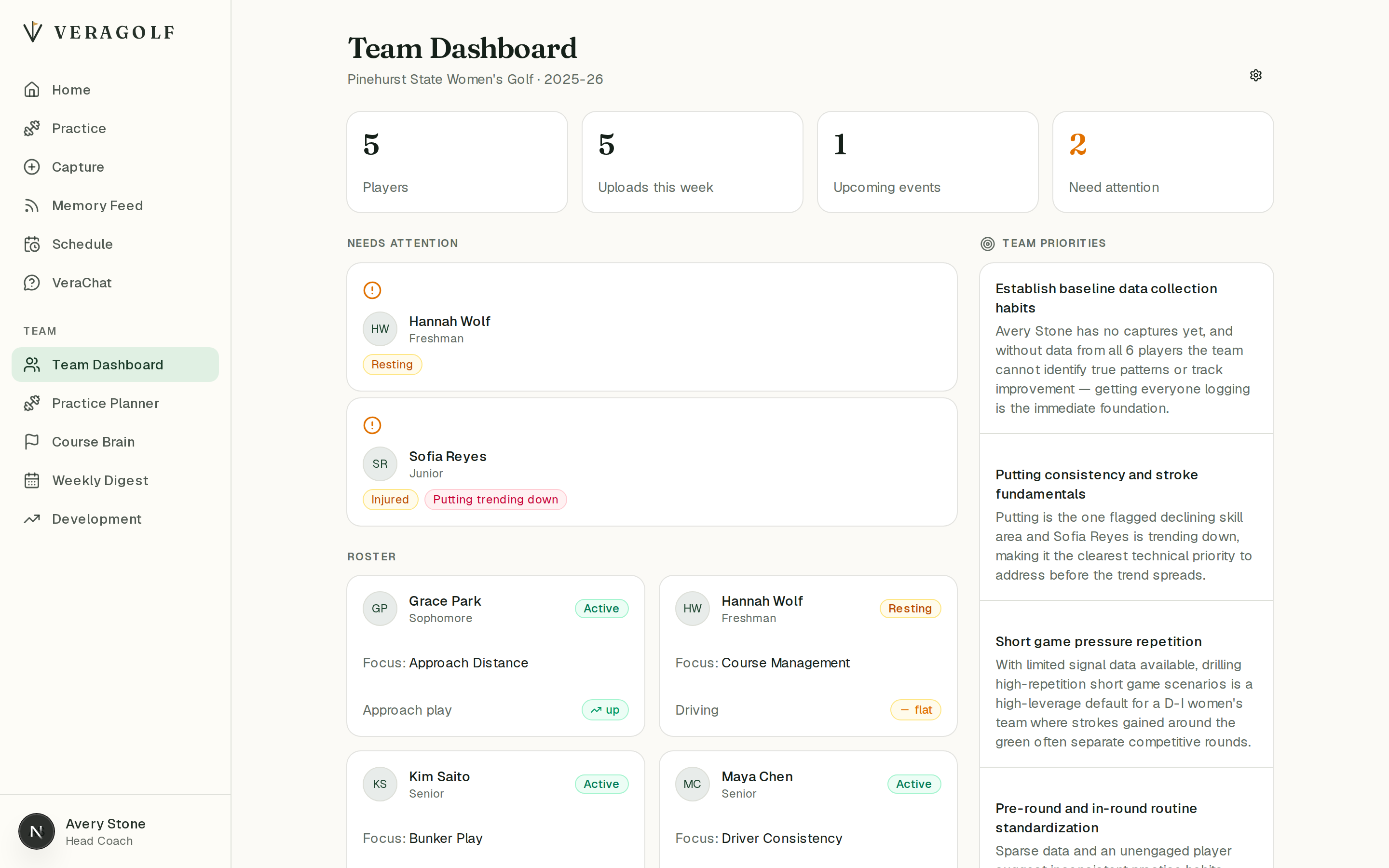
Task: Click the Active badge on Grace Park
Action: [601, 609]
